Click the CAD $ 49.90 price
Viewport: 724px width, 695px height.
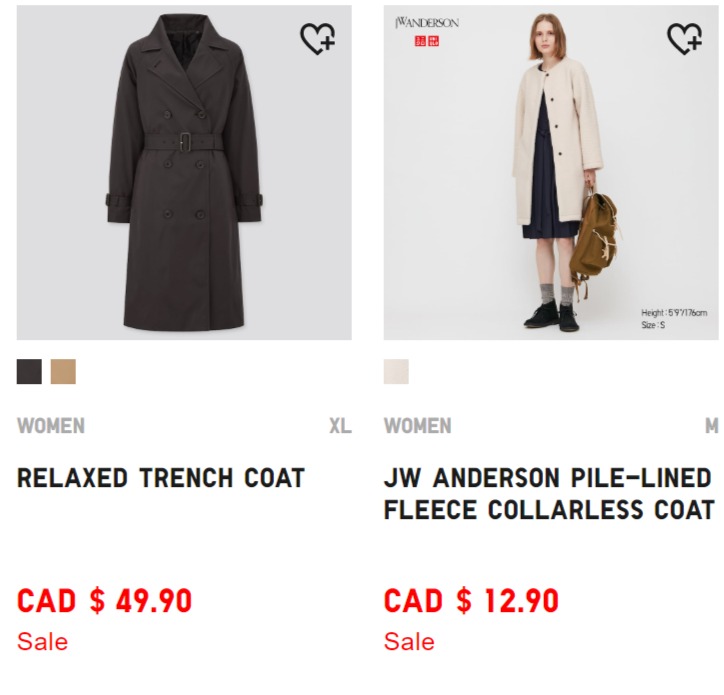click(104, 600)
